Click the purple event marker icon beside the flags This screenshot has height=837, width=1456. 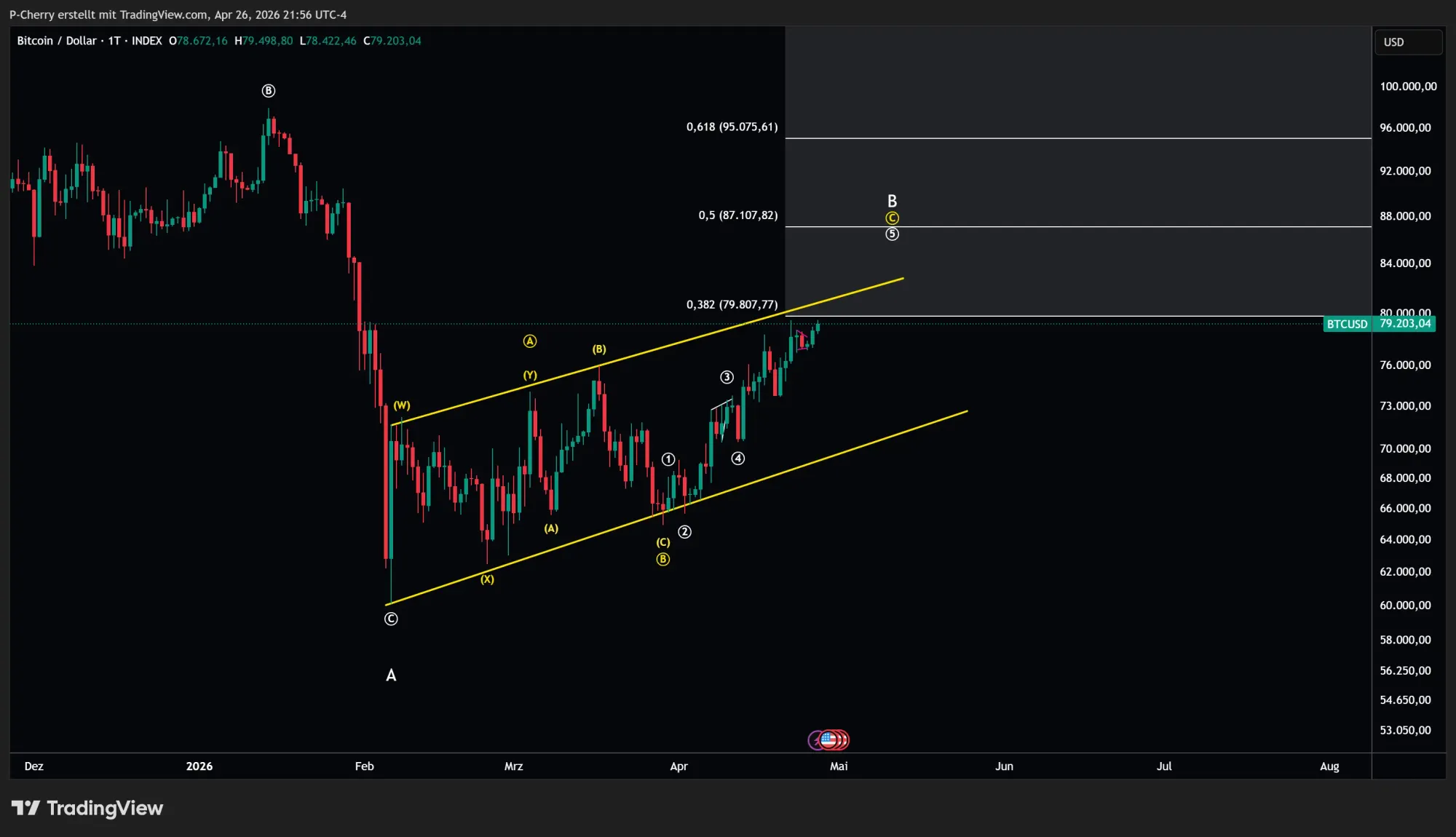(x=814, y=739)
